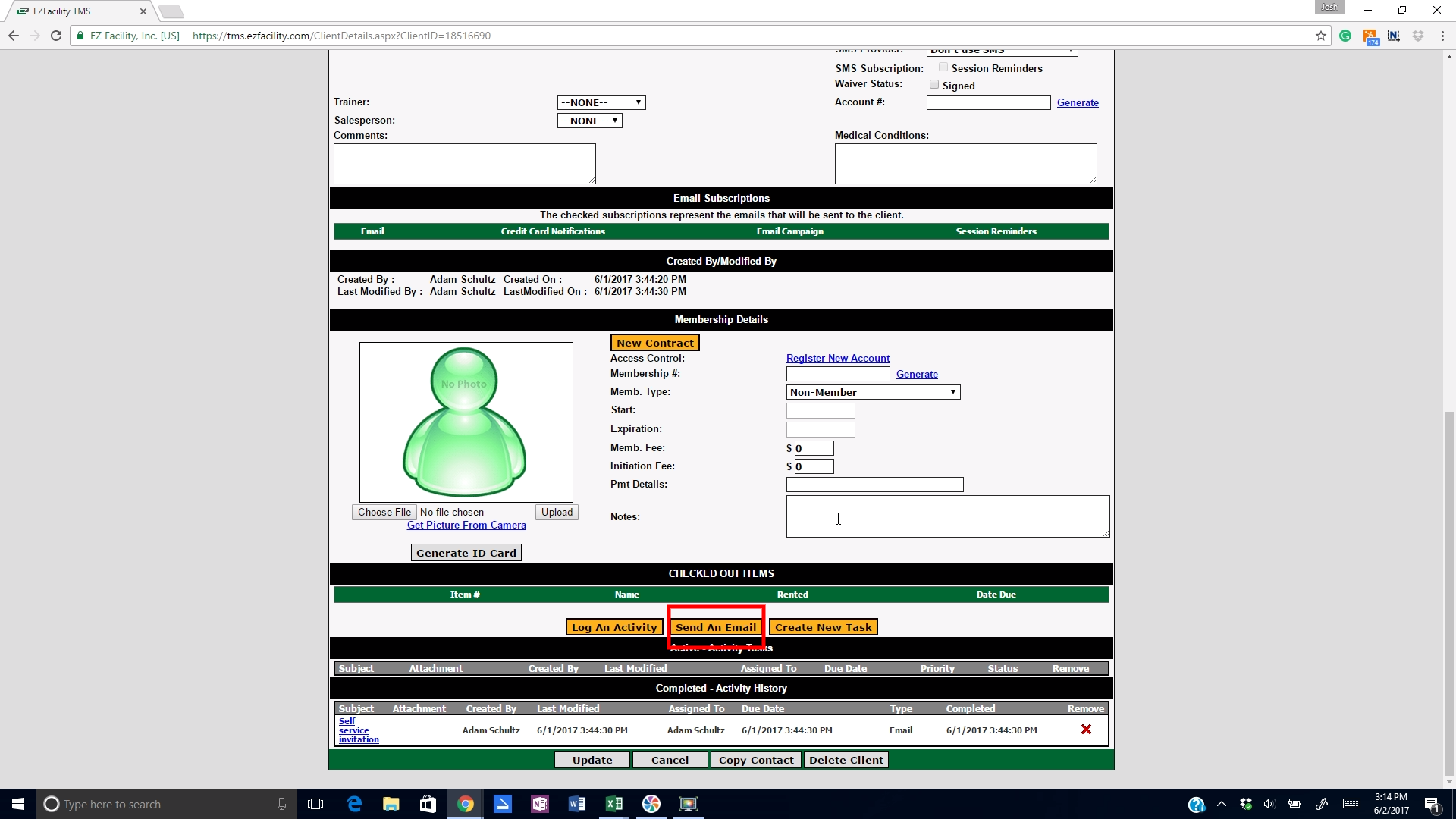1456x819 pixels.
Task: Open Chrome from the taskbar
Action: tap(466, 804)
